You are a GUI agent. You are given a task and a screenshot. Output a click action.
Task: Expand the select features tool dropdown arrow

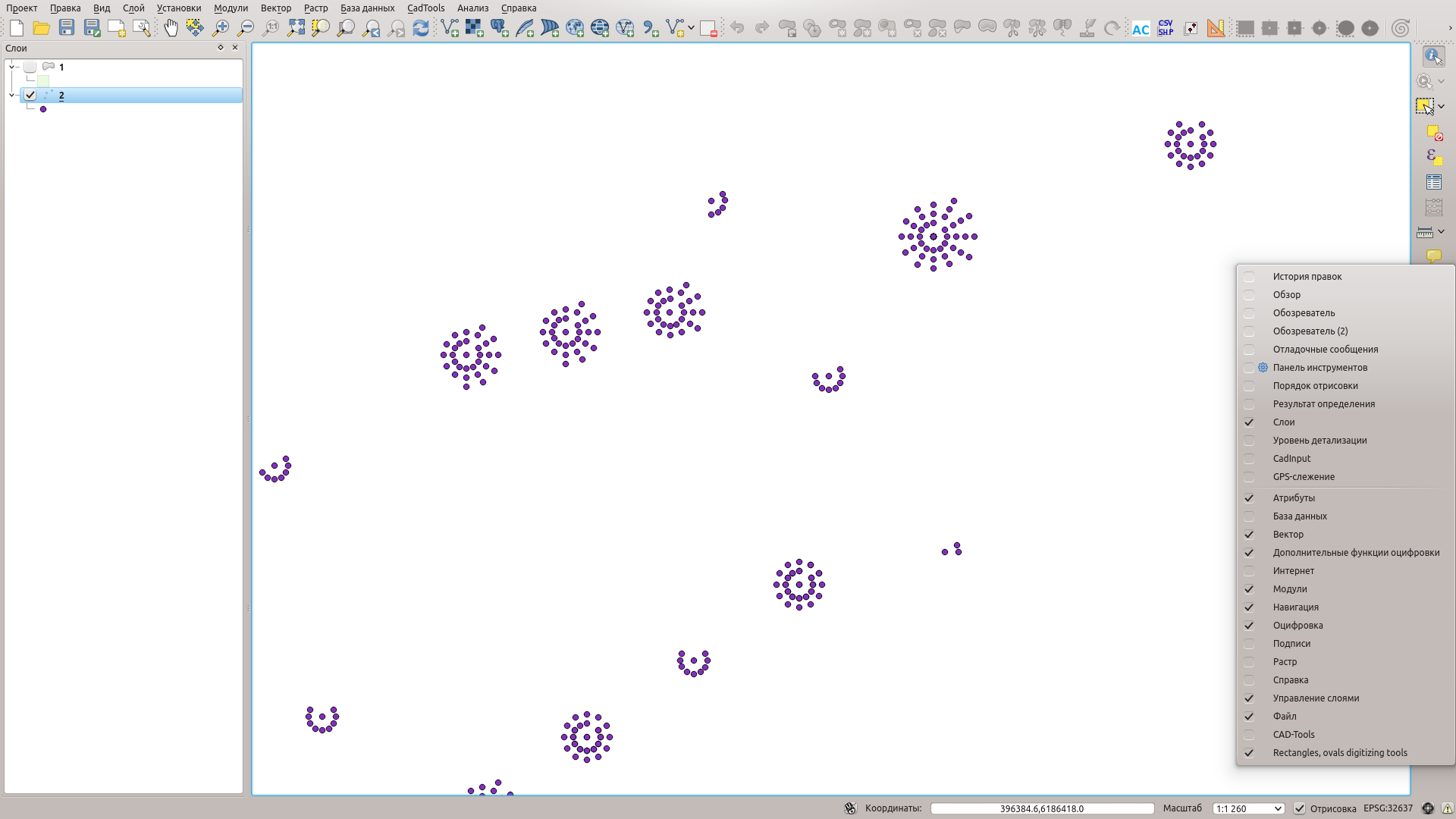click(x=1442, y=106)
